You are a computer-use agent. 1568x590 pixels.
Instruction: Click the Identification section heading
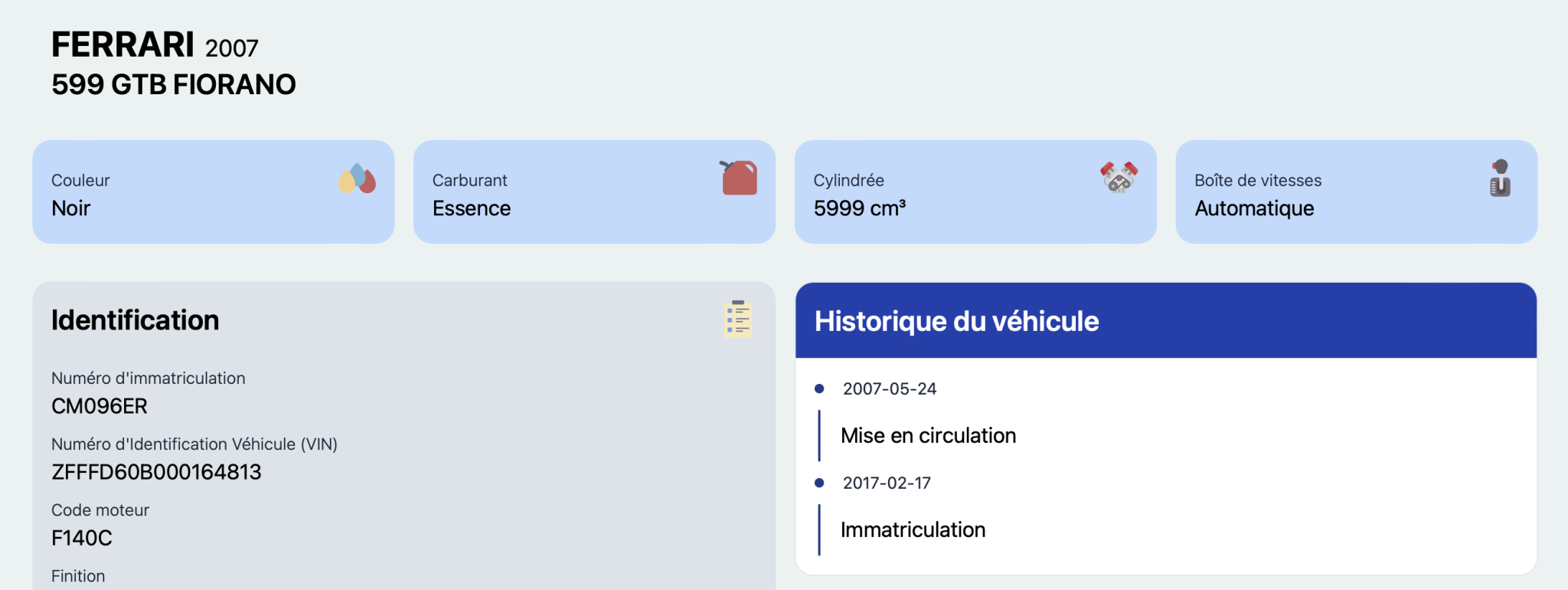pyautogui.click(x=136, y=320)
